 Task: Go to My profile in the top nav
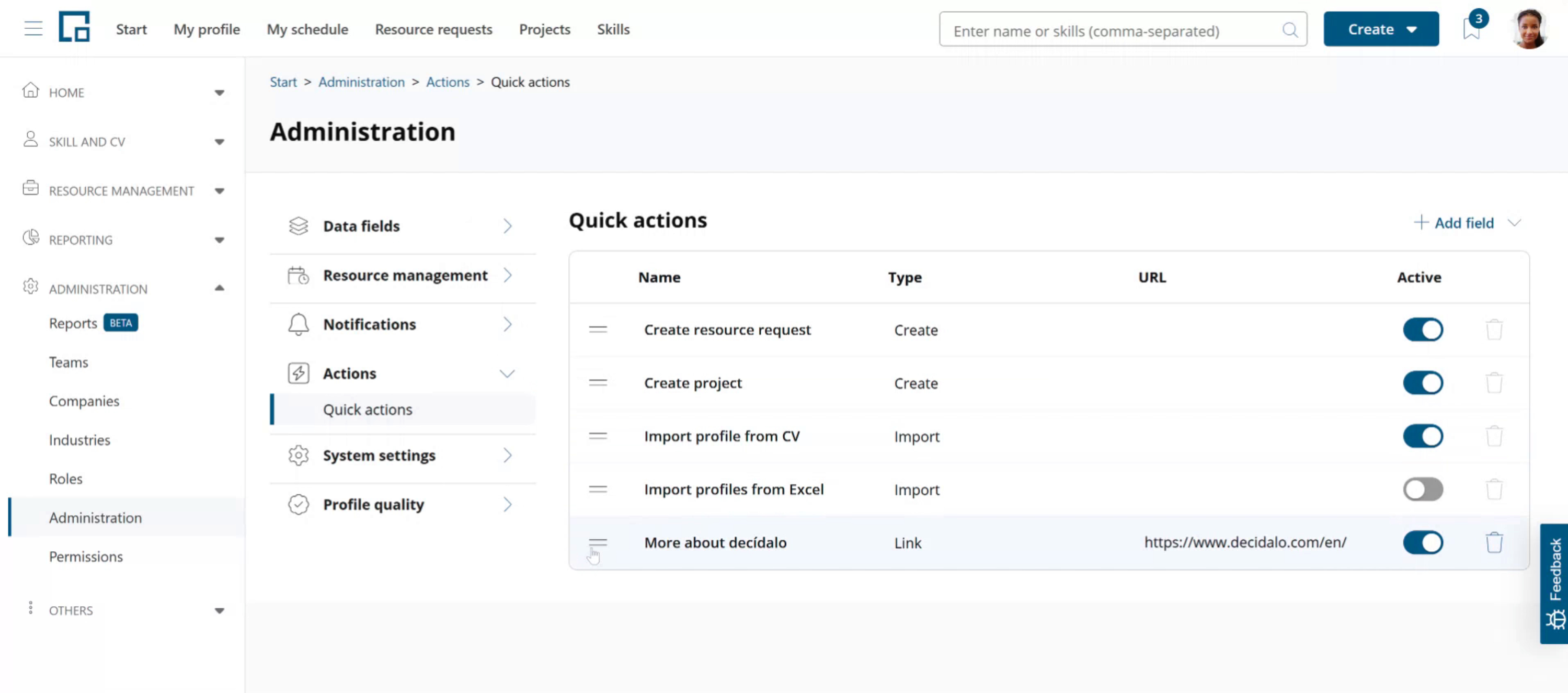click(x=207, y=29)
